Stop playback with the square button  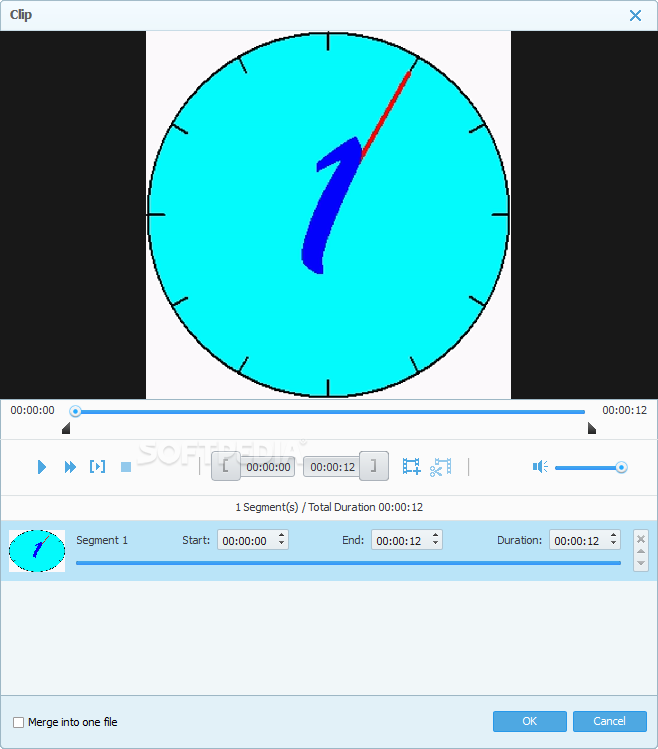(126, 467)
